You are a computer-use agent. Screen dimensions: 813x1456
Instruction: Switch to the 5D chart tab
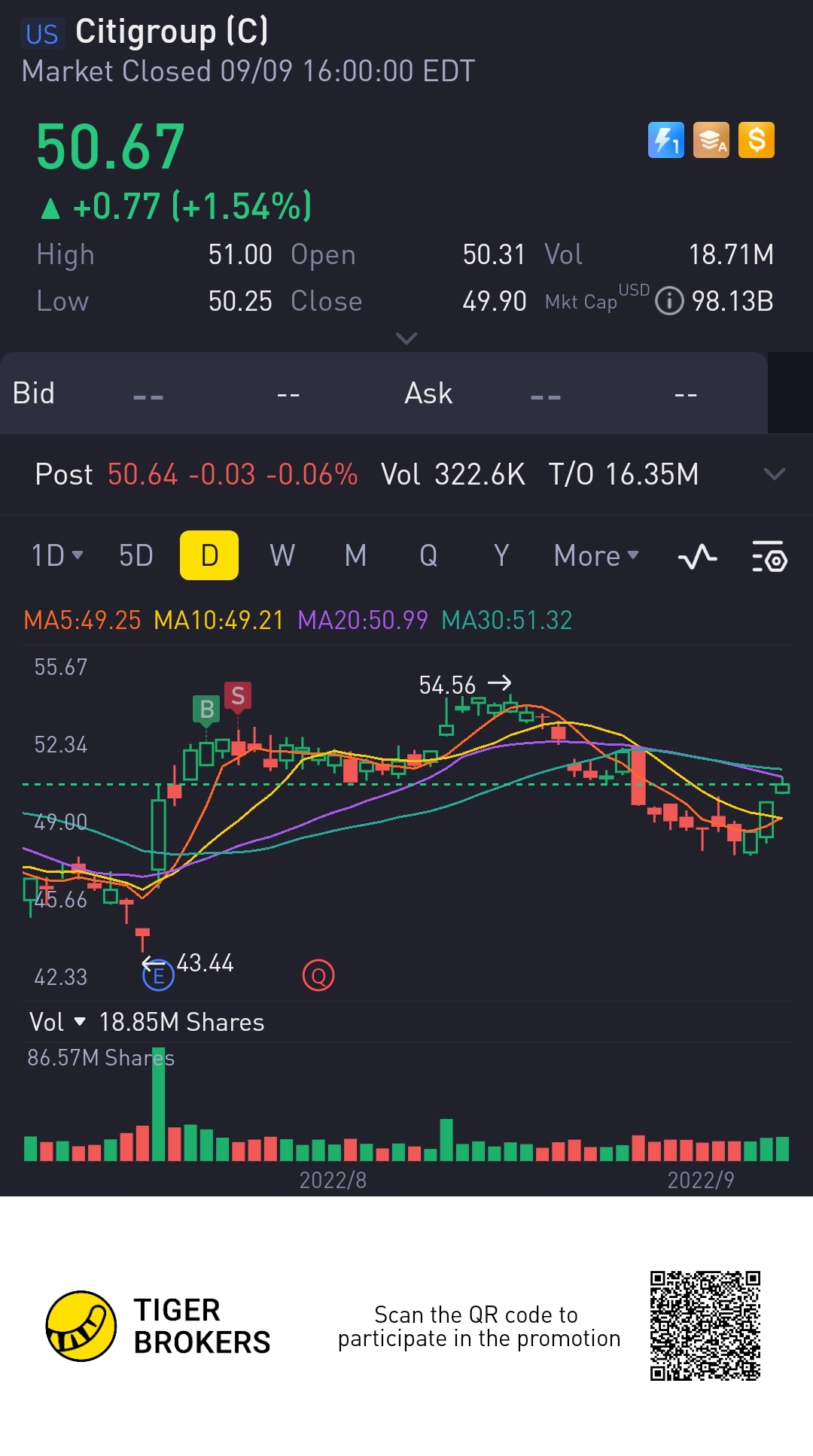(136, 555)
